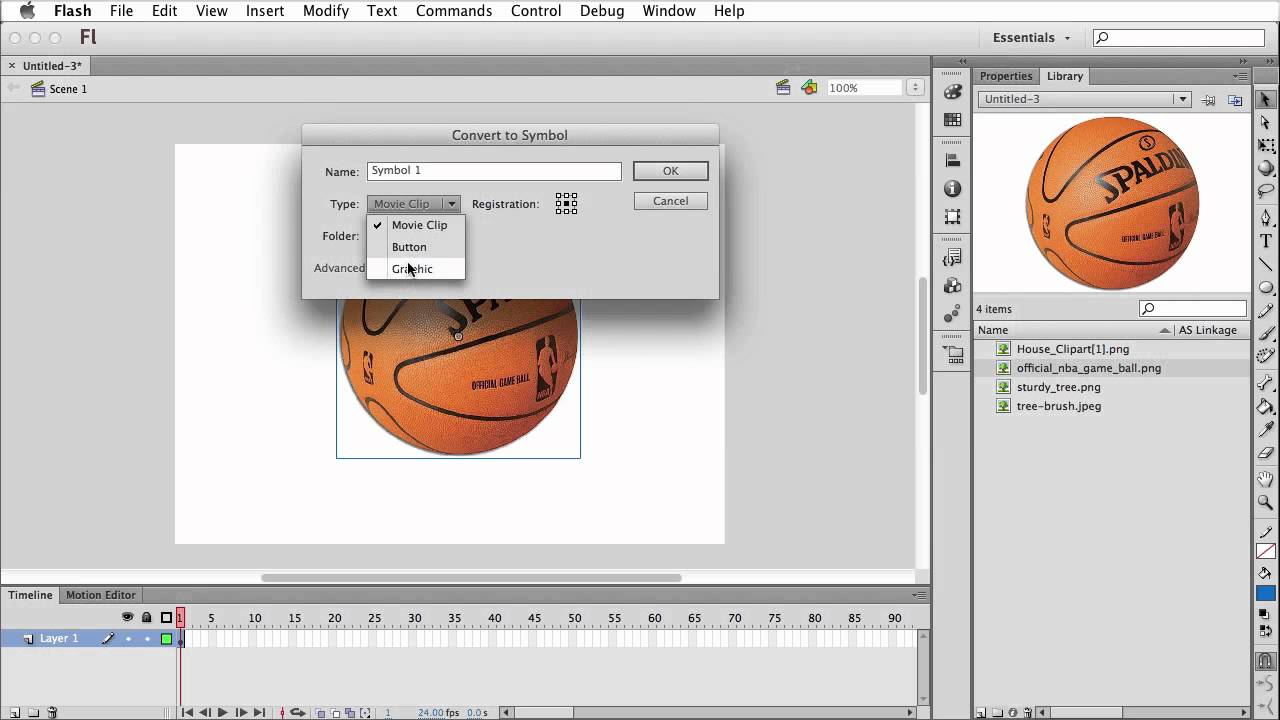
Task: Toggle Layer 1 lock dot
Action: [147, 639]
